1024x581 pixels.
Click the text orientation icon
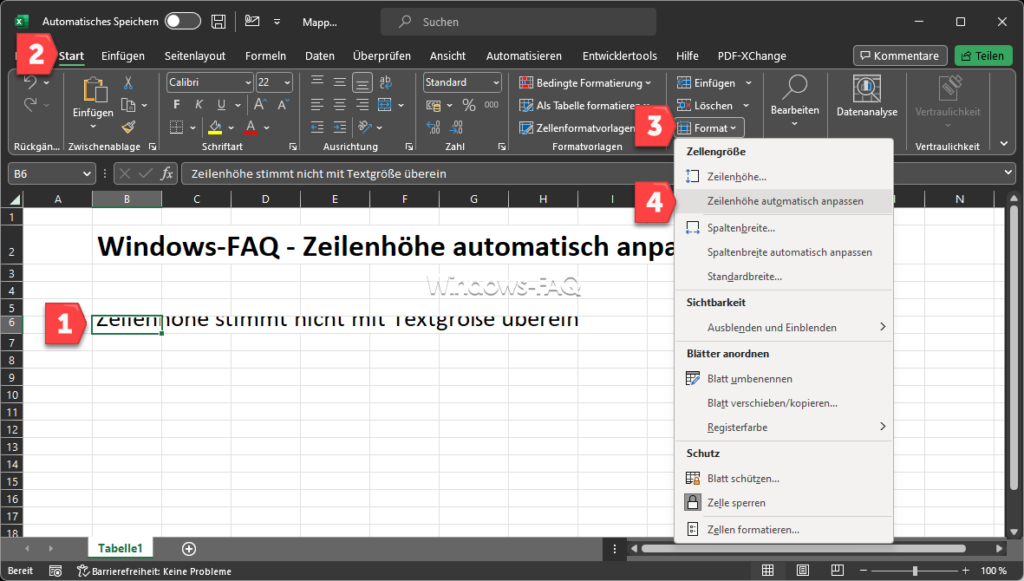pyautogui.click(x=365, y=127)
